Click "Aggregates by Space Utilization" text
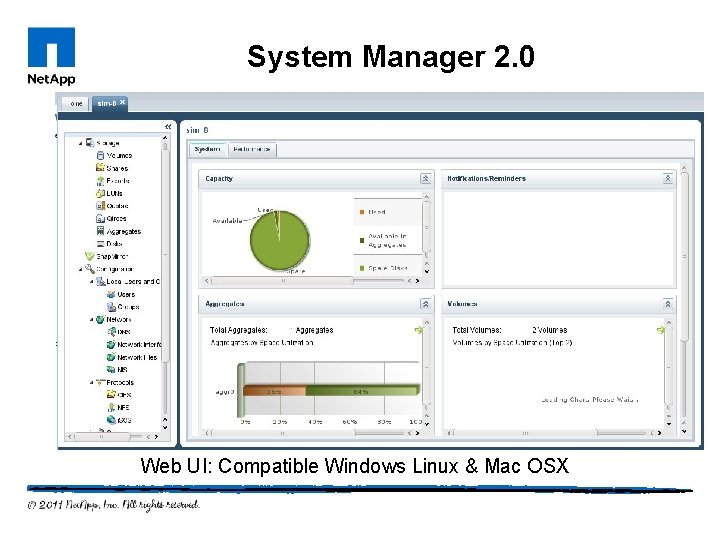 (x=262, y=343)
